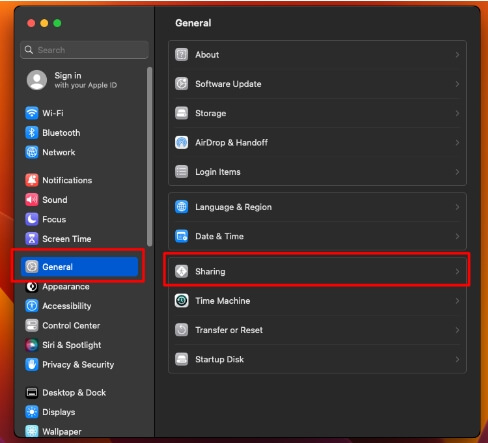Click the Appearance icon
Image resolution: width=488 pixels, height=443 pixels.
point(32,286)
